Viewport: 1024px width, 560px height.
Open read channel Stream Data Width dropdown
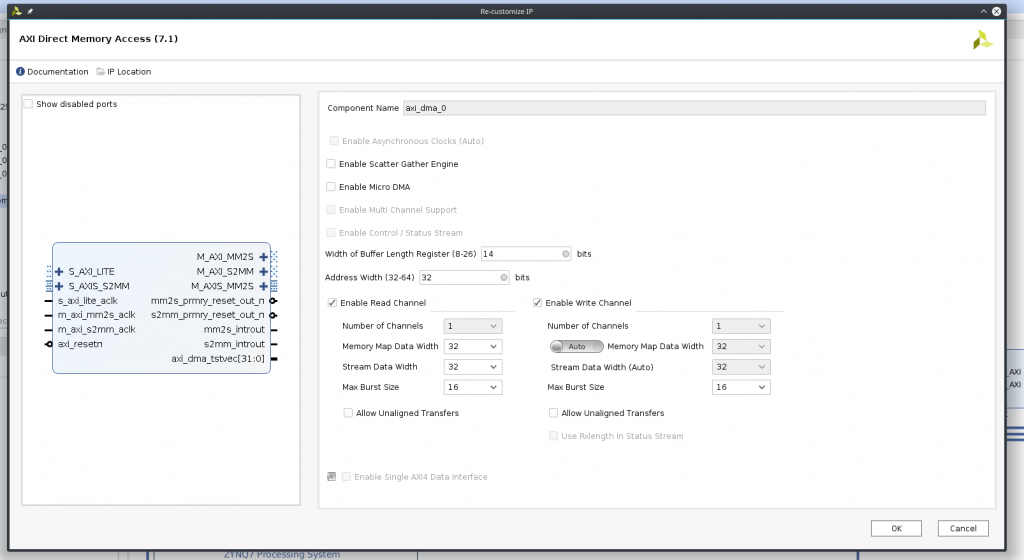pos(473,367)
